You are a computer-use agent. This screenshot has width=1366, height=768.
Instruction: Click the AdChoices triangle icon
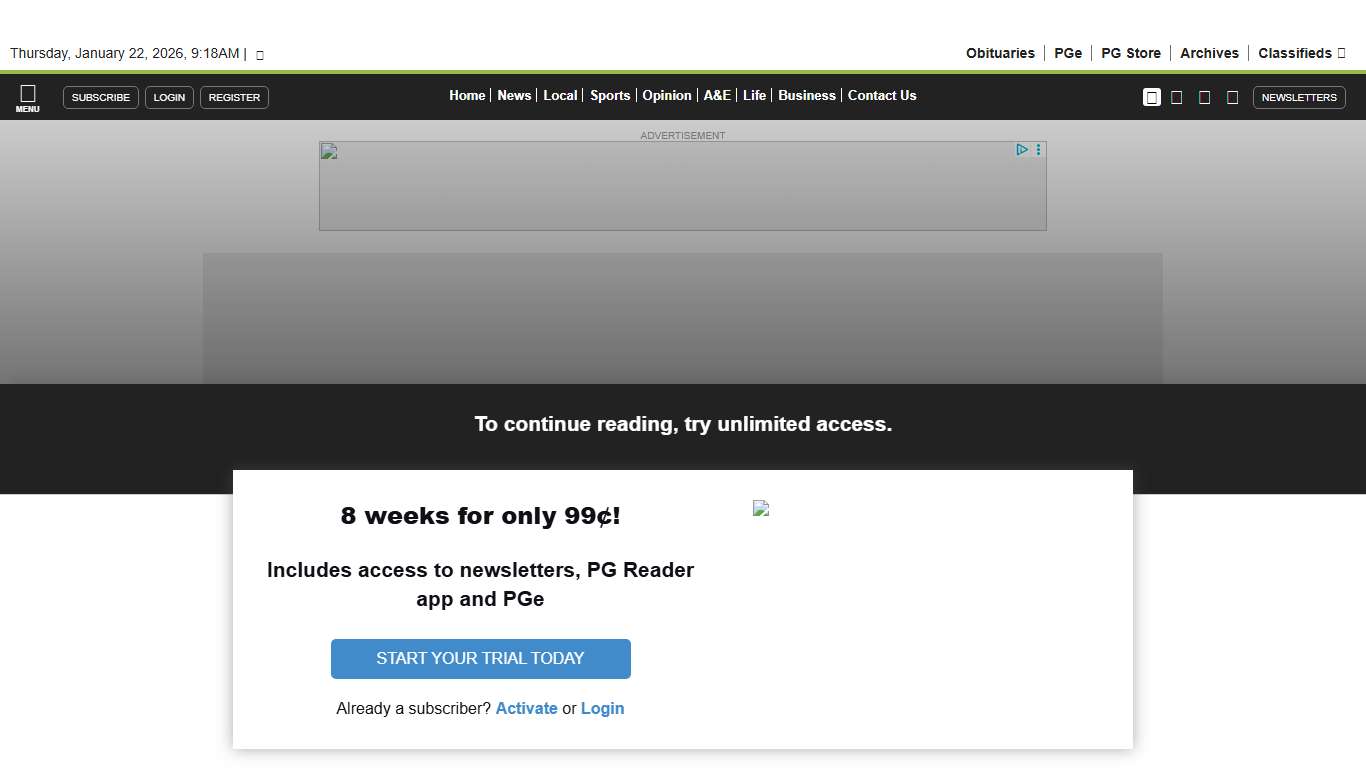click(x=1022, y=150)
